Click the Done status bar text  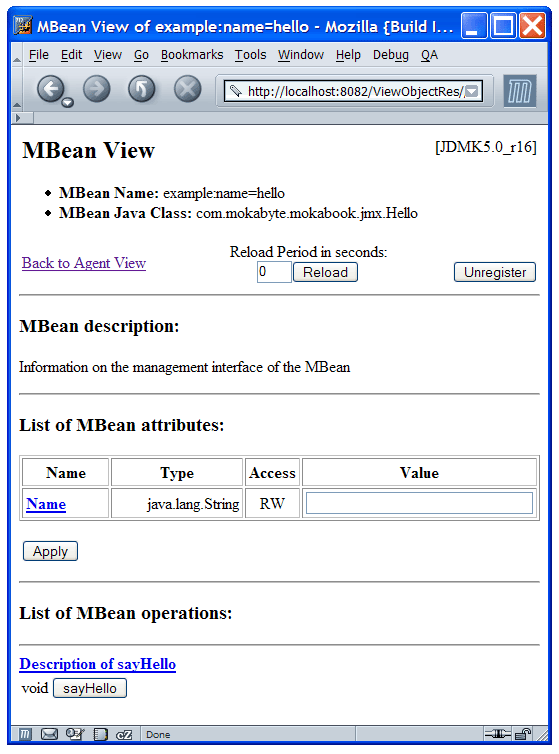pos(158,735)
